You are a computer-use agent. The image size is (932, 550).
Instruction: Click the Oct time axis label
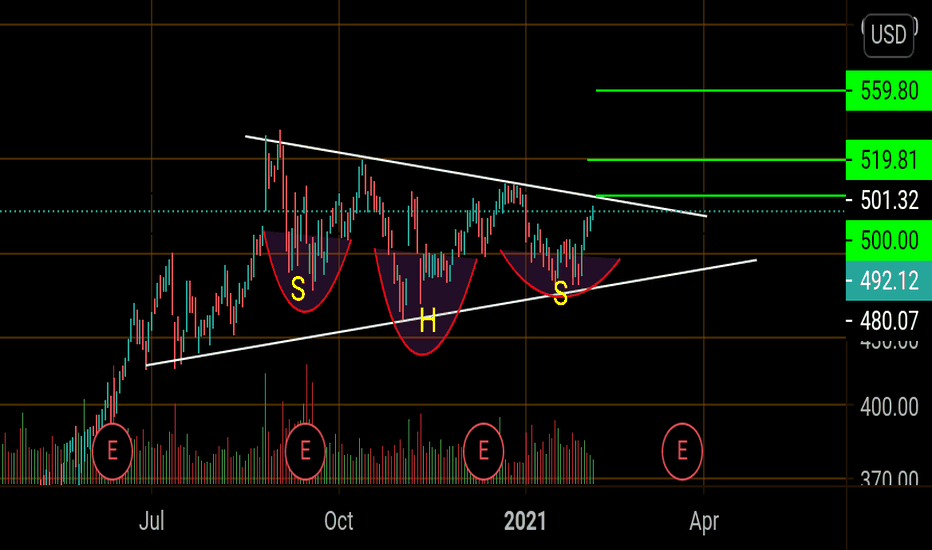point(339,521)
